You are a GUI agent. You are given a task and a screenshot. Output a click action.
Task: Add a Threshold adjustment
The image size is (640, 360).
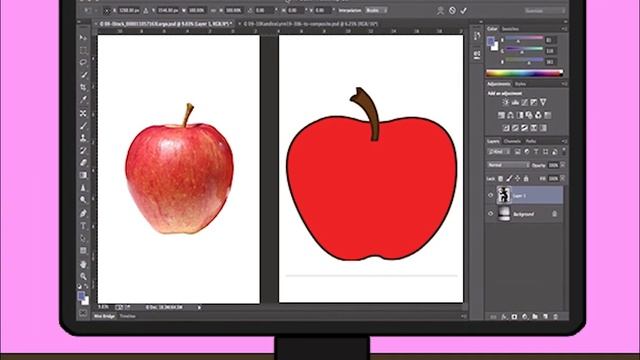coord(524,128)
